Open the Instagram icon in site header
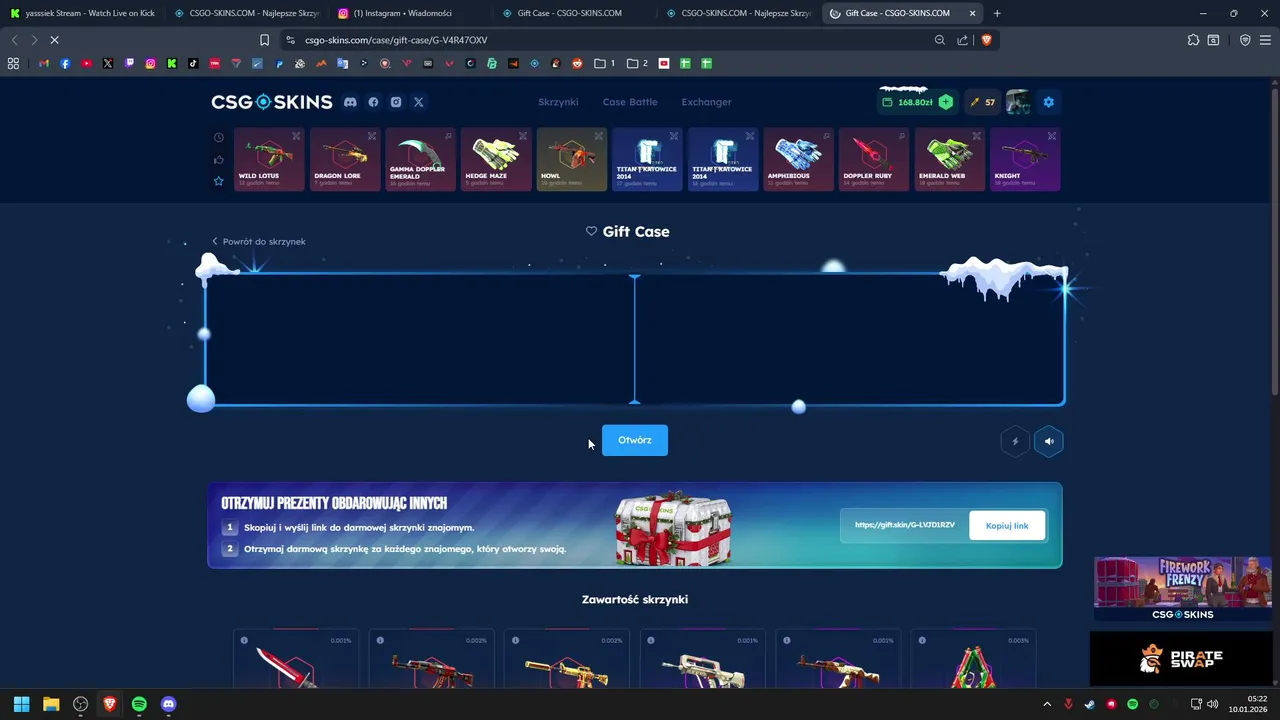Screen dimensions: 1280x720 pyautogui.click(x=396, y=102)
